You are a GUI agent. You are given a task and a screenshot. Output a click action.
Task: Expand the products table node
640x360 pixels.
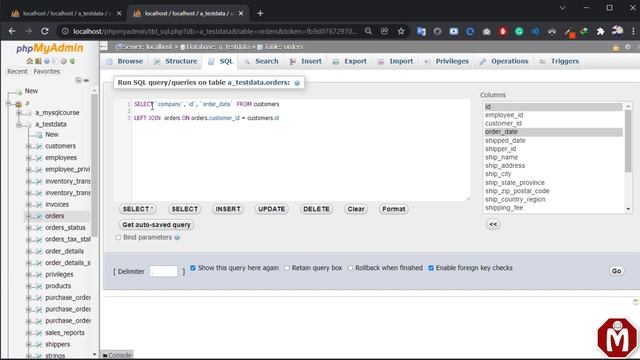click(x=29, y=286)
